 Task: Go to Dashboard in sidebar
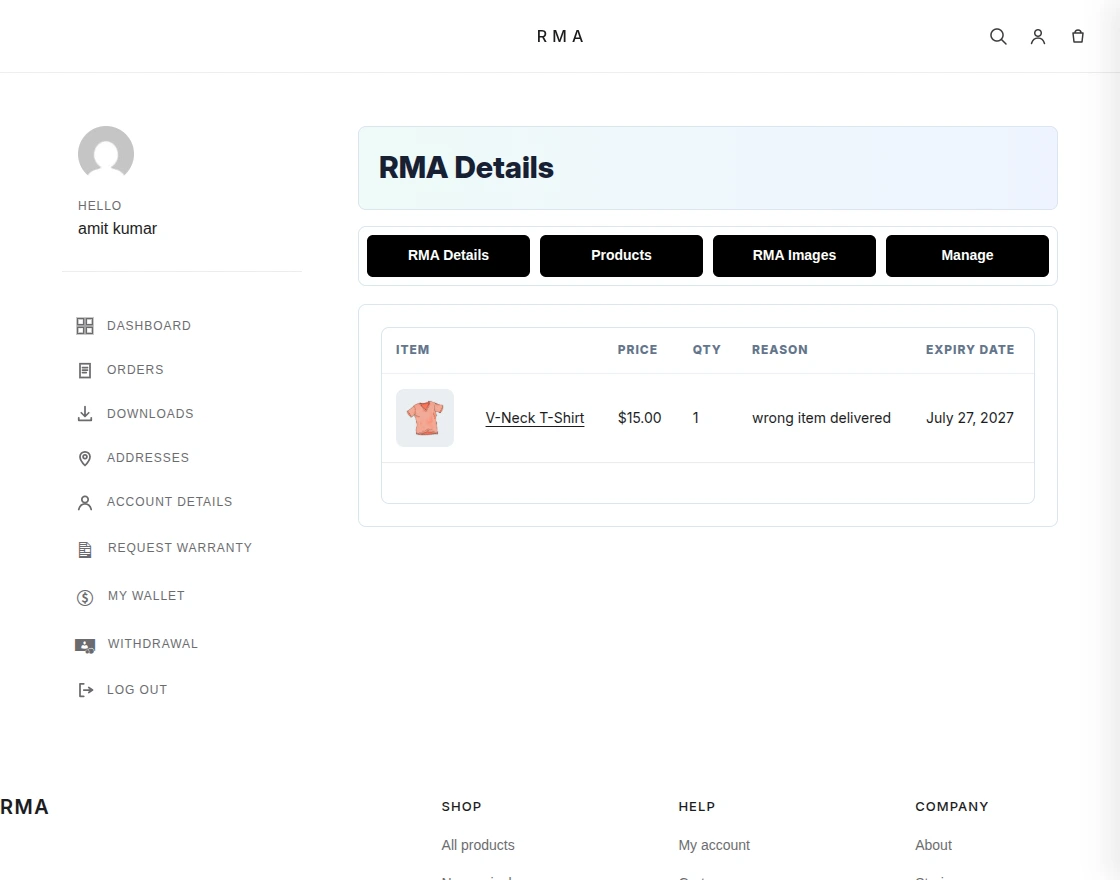[x=149, y=326]
